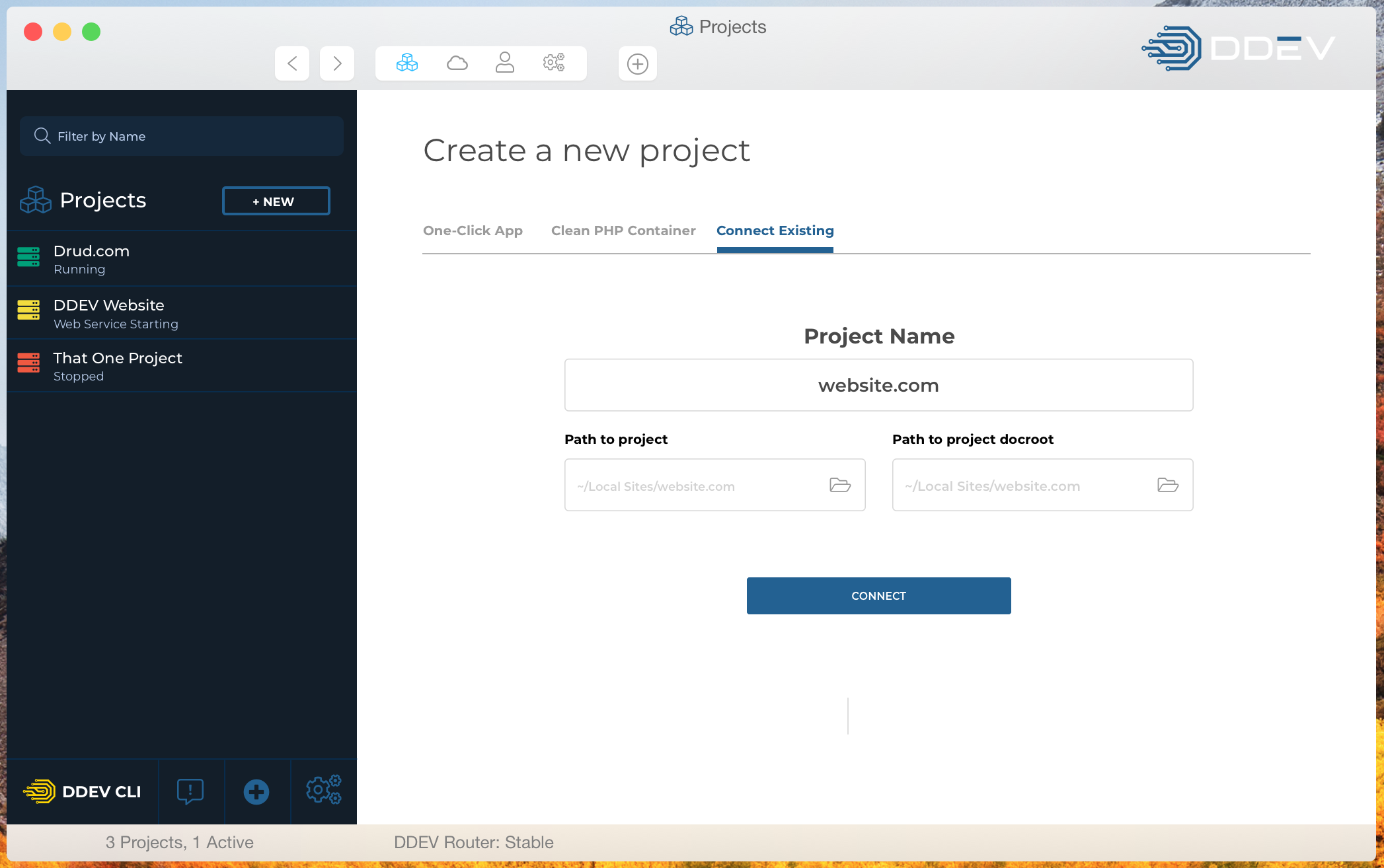Open the feedback speech bubble icon
This screenshot has height=868, width=1384.
pyautogui.click(x=190, y=791)
